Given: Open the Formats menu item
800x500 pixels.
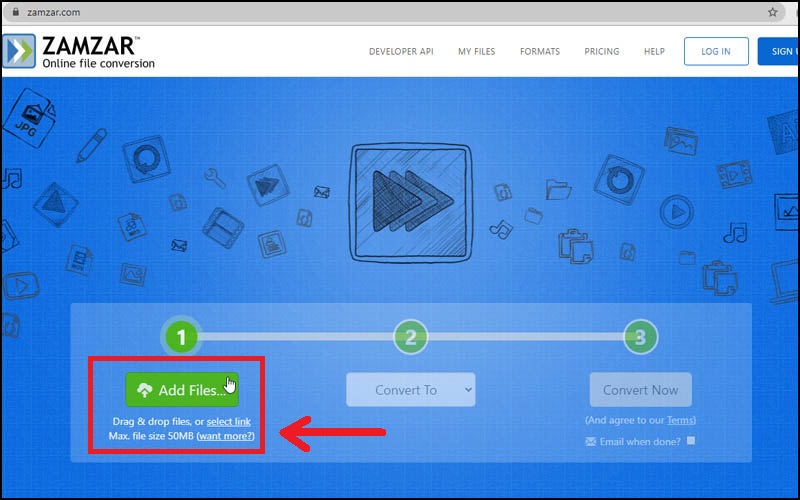Looking at the screenshot, I should point(540,52).
